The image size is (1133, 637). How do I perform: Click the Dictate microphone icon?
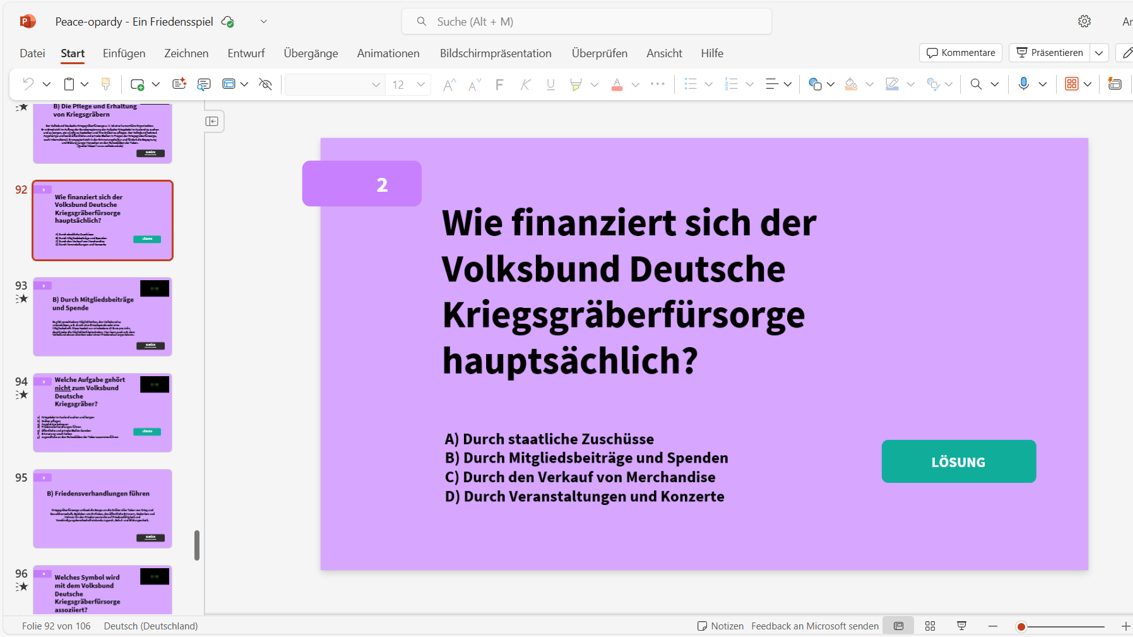pyautogui.click(x=1023, y=85)
